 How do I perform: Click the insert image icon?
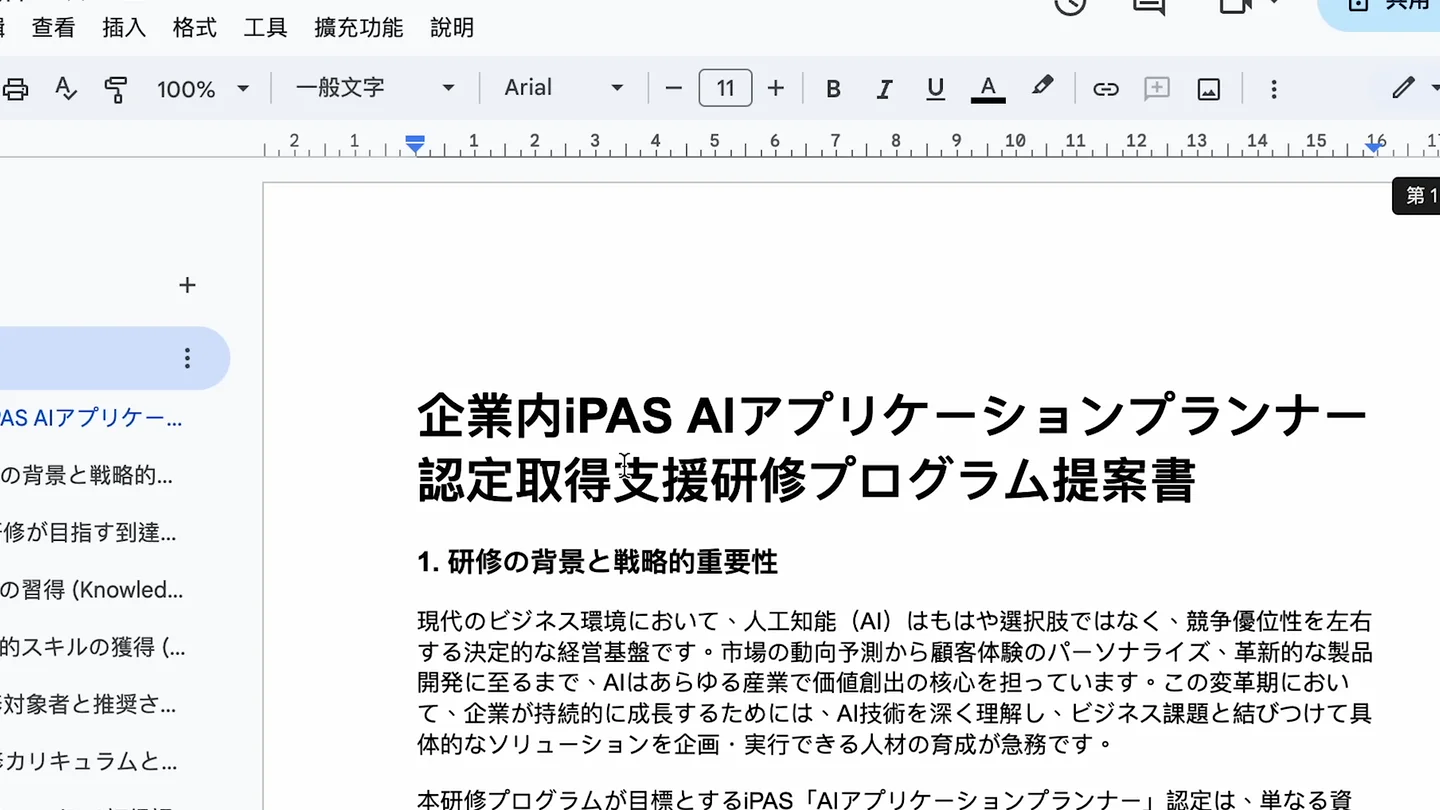coord(1209,89)
